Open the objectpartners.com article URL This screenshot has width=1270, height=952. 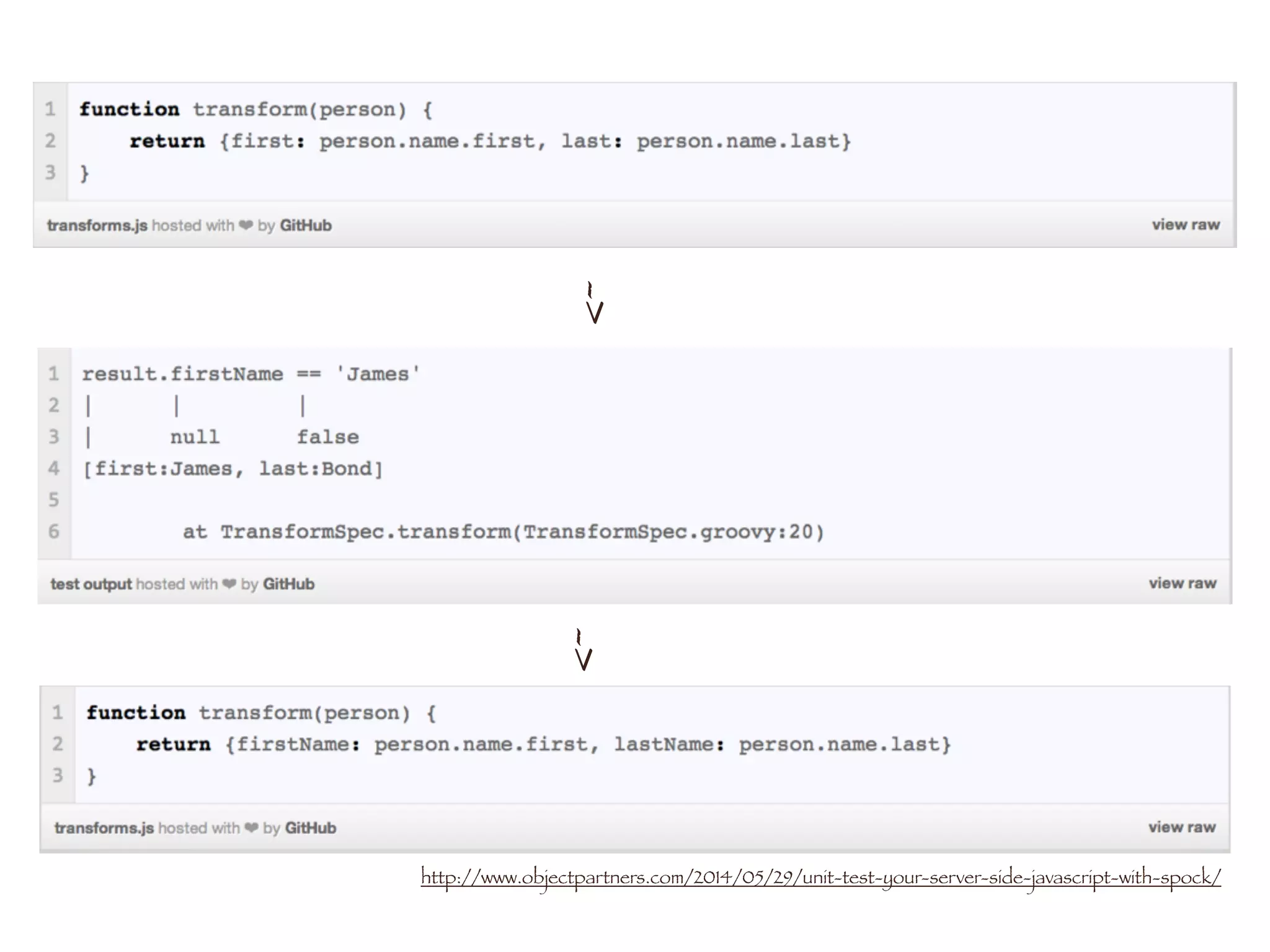tap(820, 878)
